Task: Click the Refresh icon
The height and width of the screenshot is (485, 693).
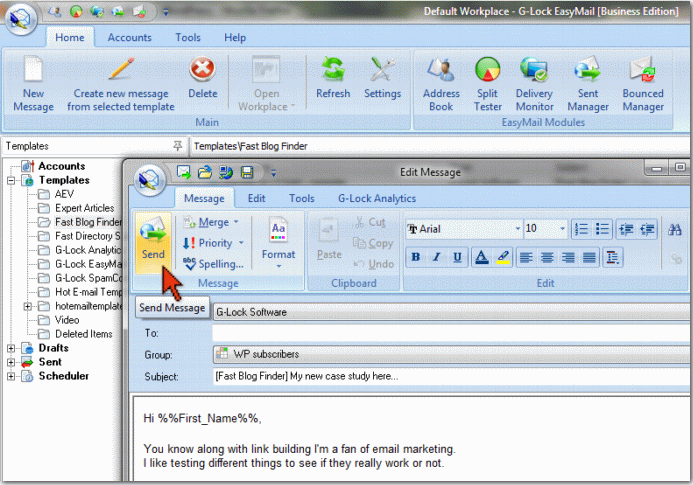Action: click(333, 80)
